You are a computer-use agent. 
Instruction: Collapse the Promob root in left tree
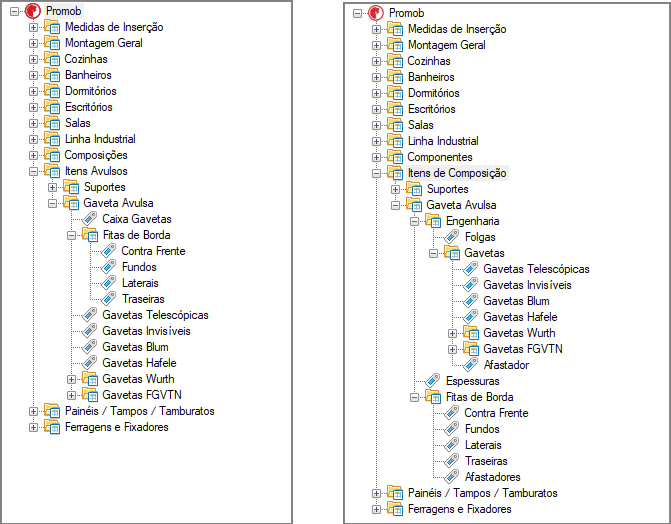[14, 12]
